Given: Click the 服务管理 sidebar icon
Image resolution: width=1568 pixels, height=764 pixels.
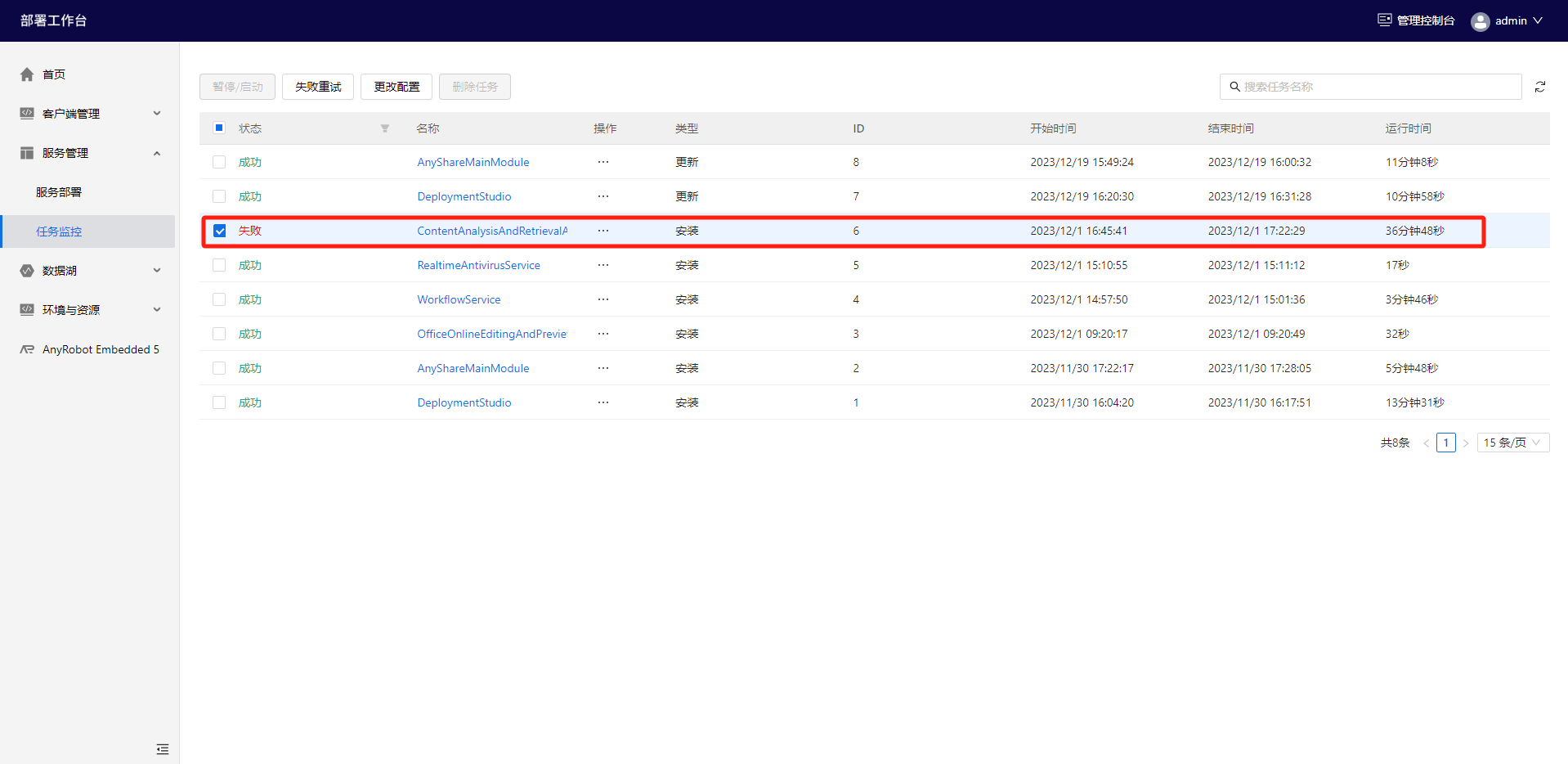Looking at the screenshot, I should (x=27, y=153).
